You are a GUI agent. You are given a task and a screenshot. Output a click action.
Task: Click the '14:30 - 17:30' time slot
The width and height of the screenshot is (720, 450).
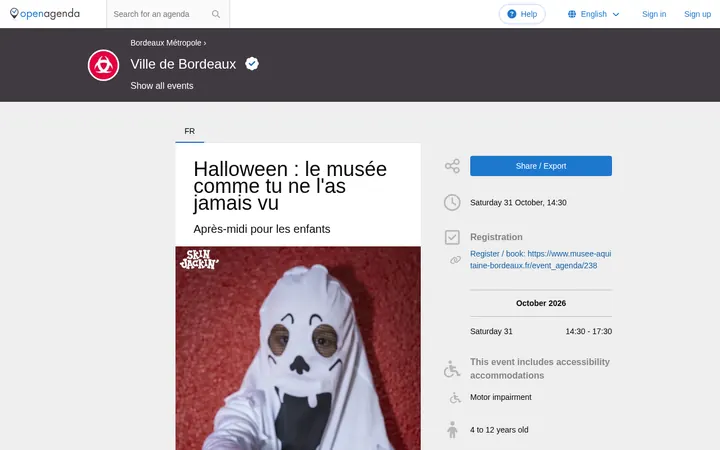[x=589, y=332]
